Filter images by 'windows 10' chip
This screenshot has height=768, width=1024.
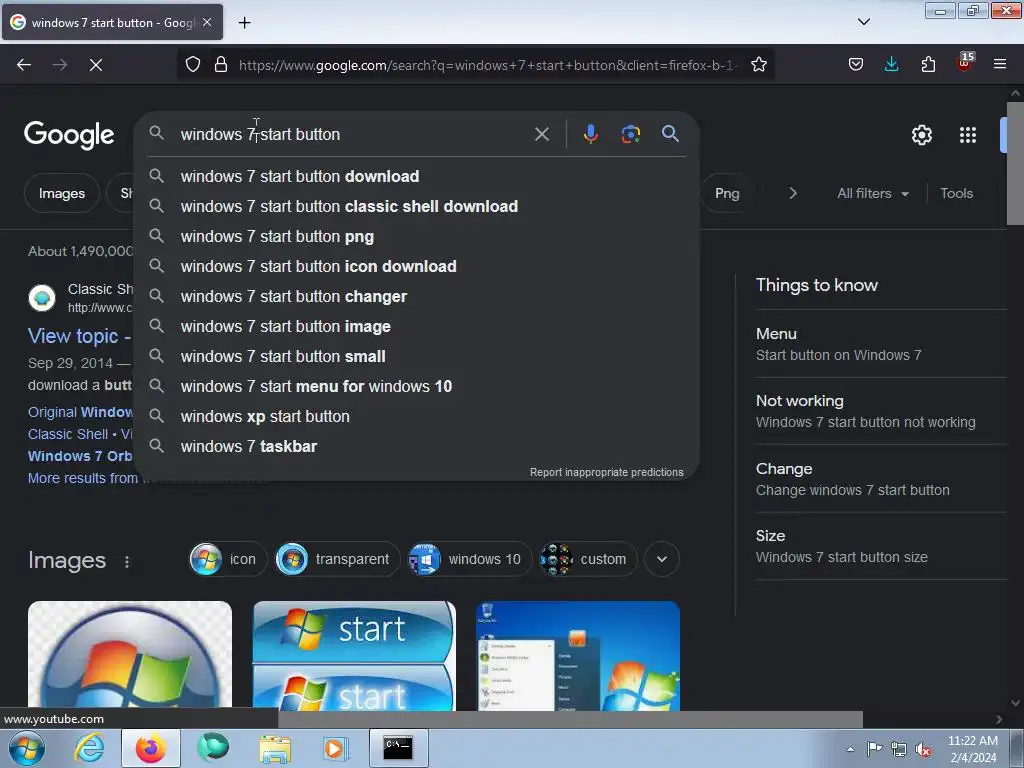pos(470,559)
